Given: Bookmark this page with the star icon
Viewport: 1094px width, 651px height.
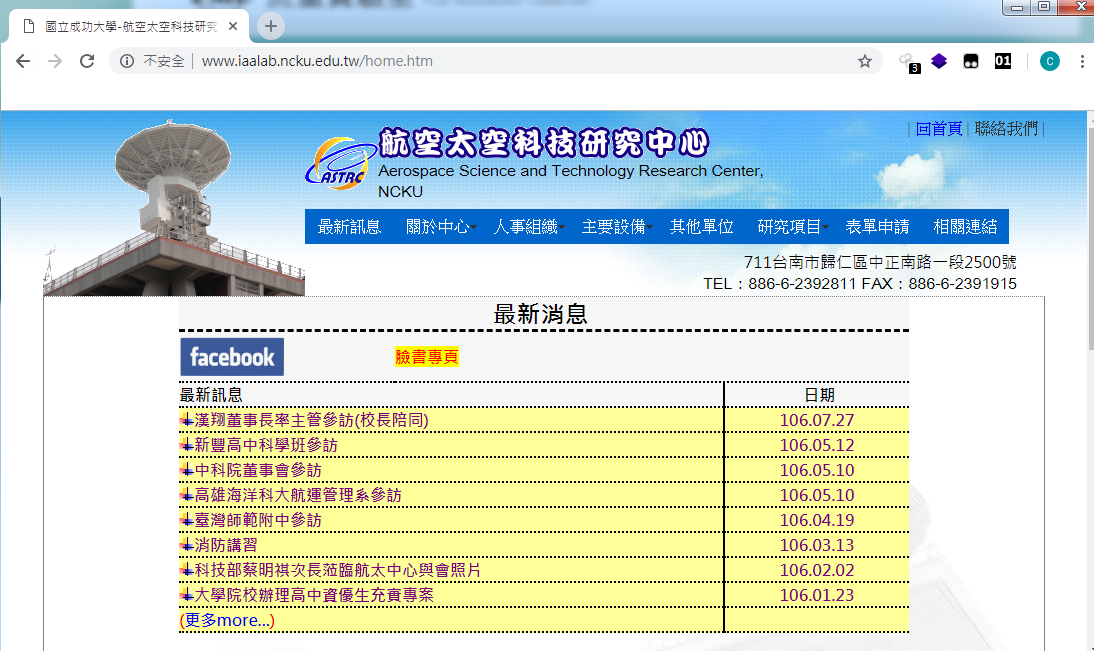Looking at the screenshot, I should point(864,61).
